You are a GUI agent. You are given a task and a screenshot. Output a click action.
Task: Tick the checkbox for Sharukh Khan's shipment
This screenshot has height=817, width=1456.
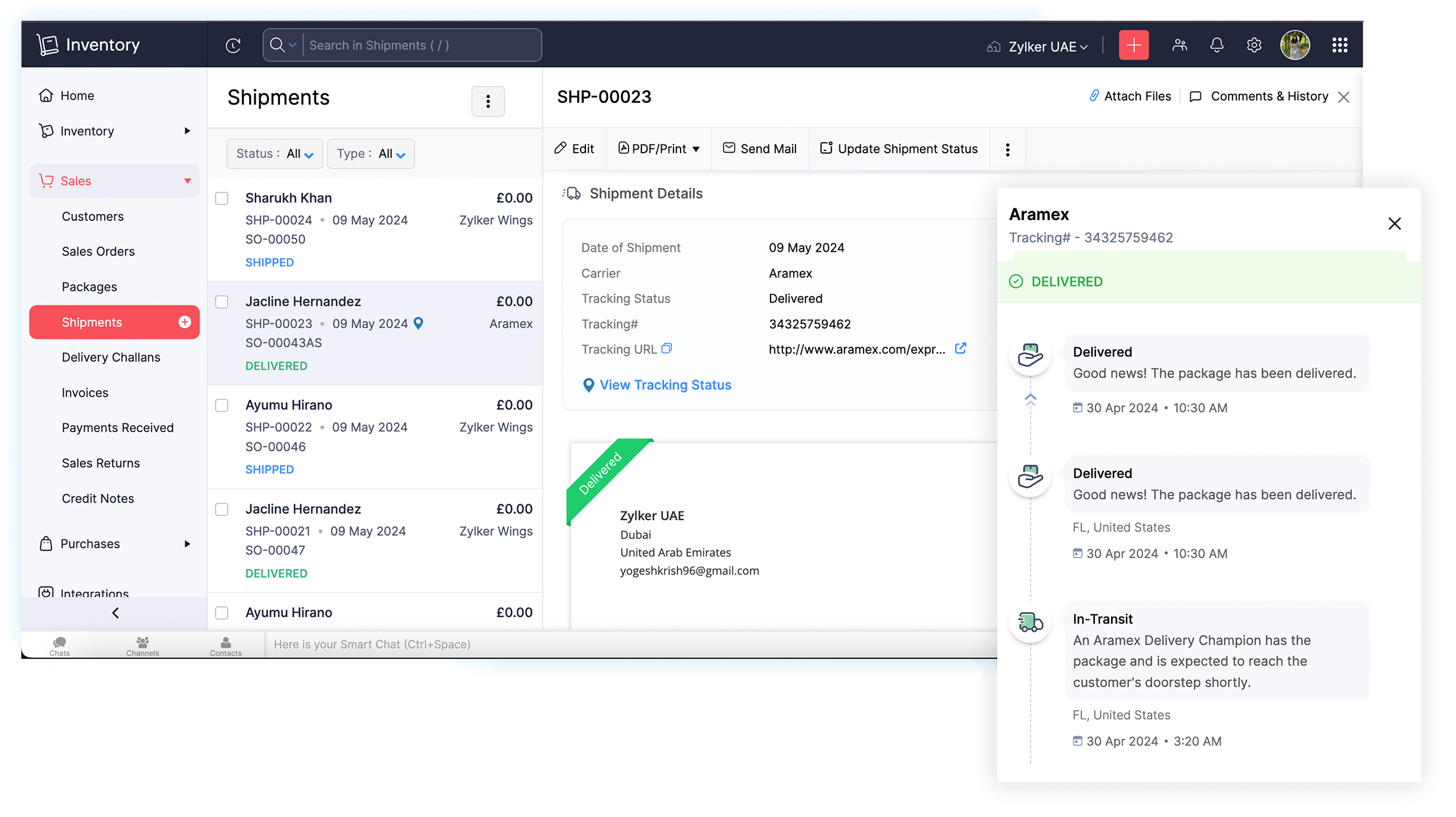[x=222, y=198]
